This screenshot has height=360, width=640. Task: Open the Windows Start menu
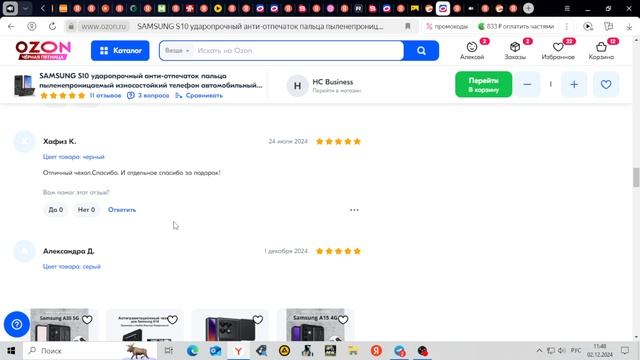[11, 351]
